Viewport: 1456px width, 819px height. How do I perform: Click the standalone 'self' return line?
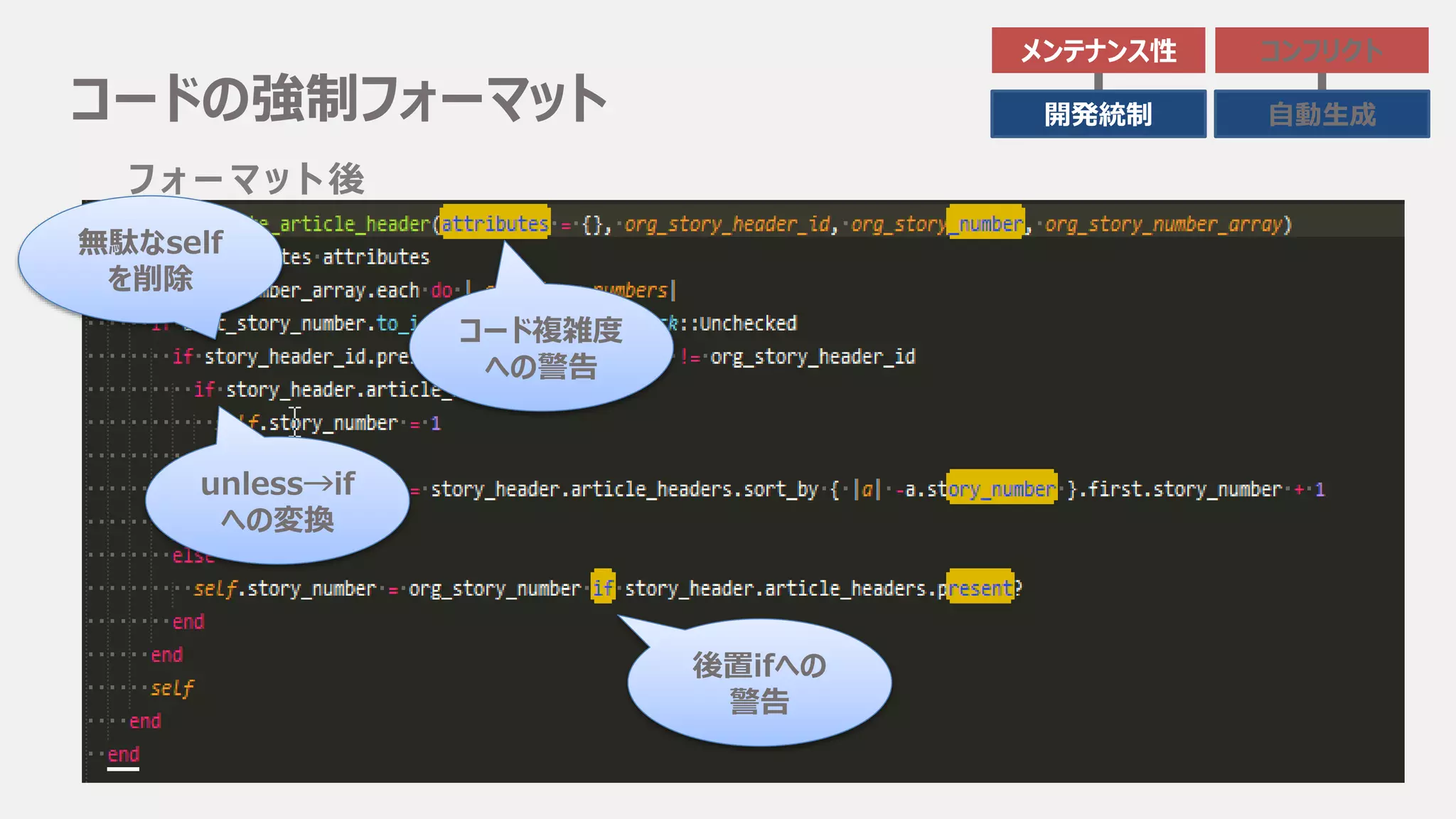point(172,687)
